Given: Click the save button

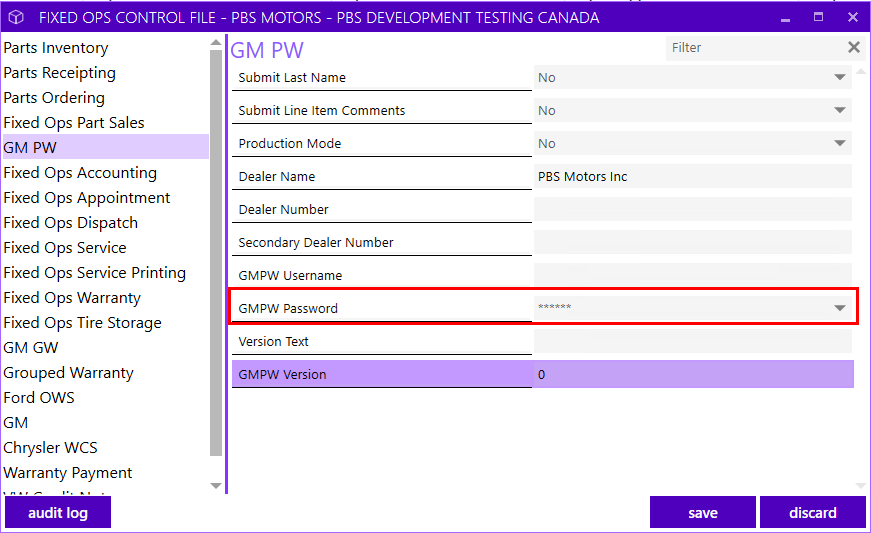Looking at the screenshot, I should coord(703,512).
